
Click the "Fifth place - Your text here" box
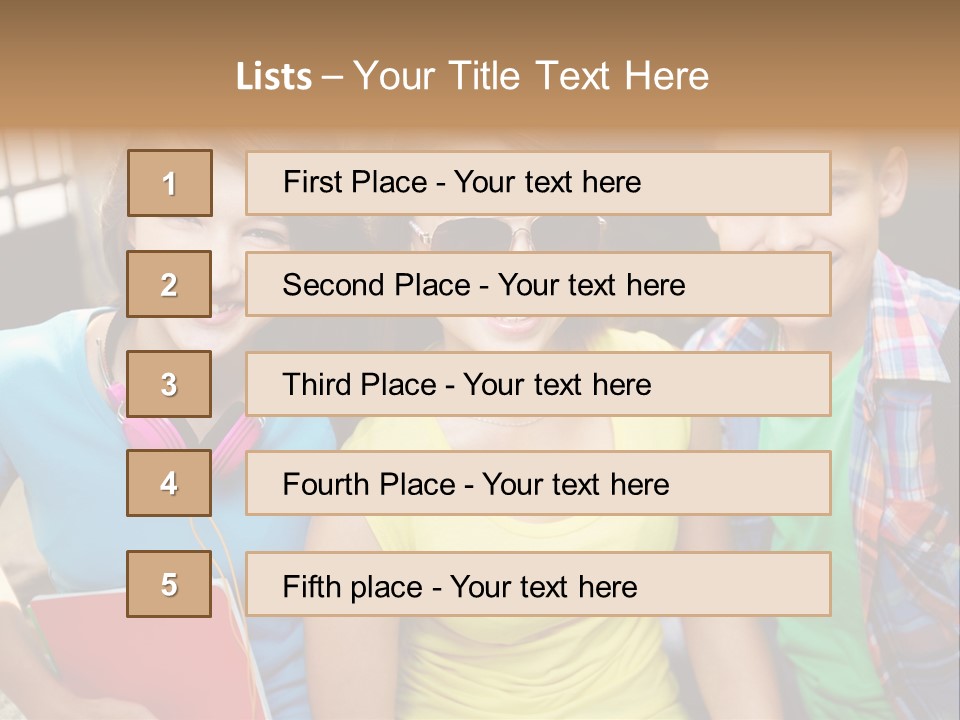point(538,584)
